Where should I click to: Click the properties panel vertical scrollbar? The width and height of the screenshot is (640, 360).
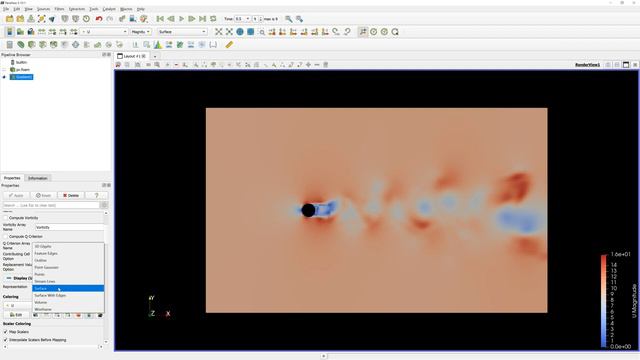[106, 278]
